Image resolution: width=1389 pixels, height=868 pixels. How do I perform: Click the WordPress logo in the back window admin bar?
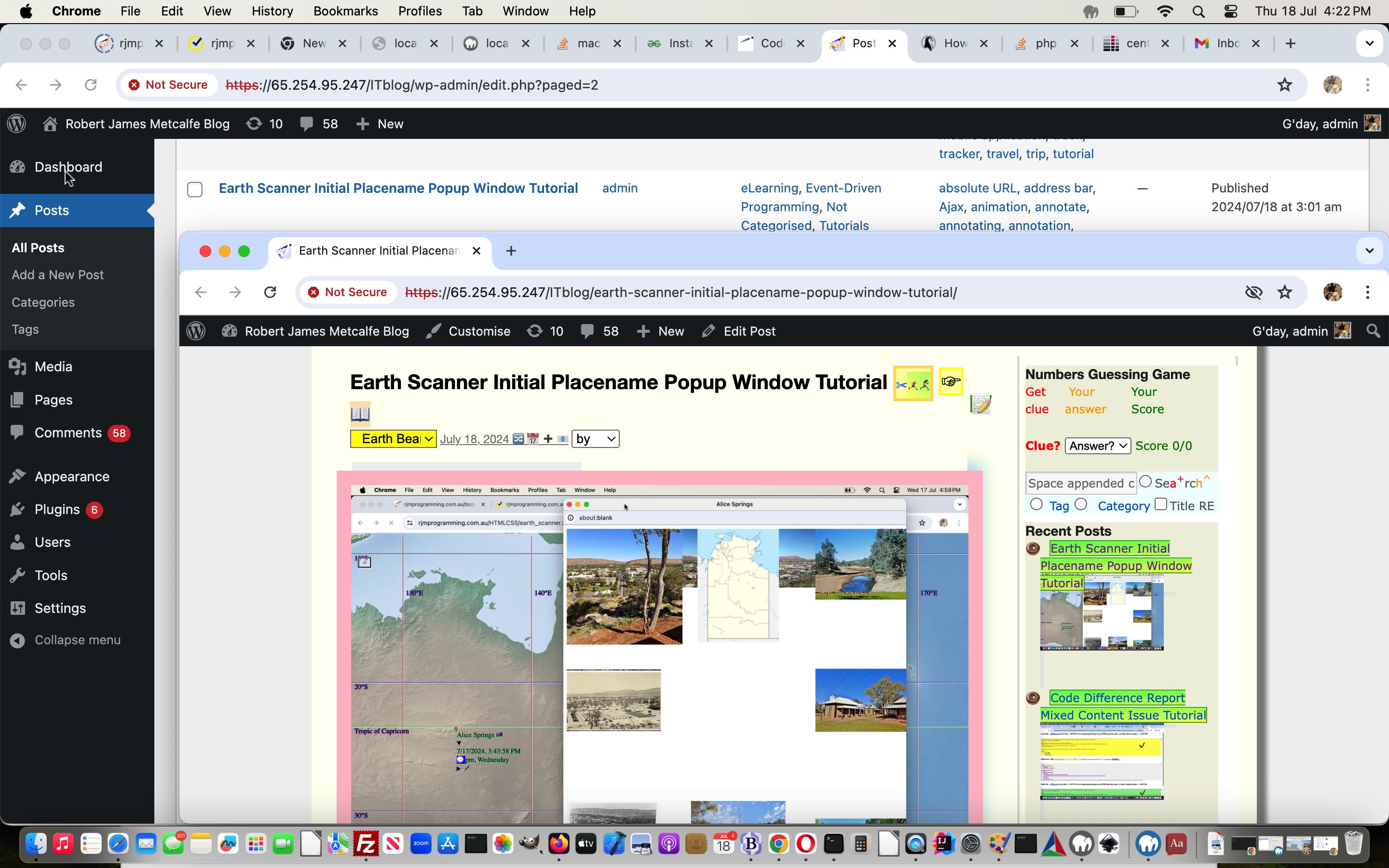click(17, 123)
